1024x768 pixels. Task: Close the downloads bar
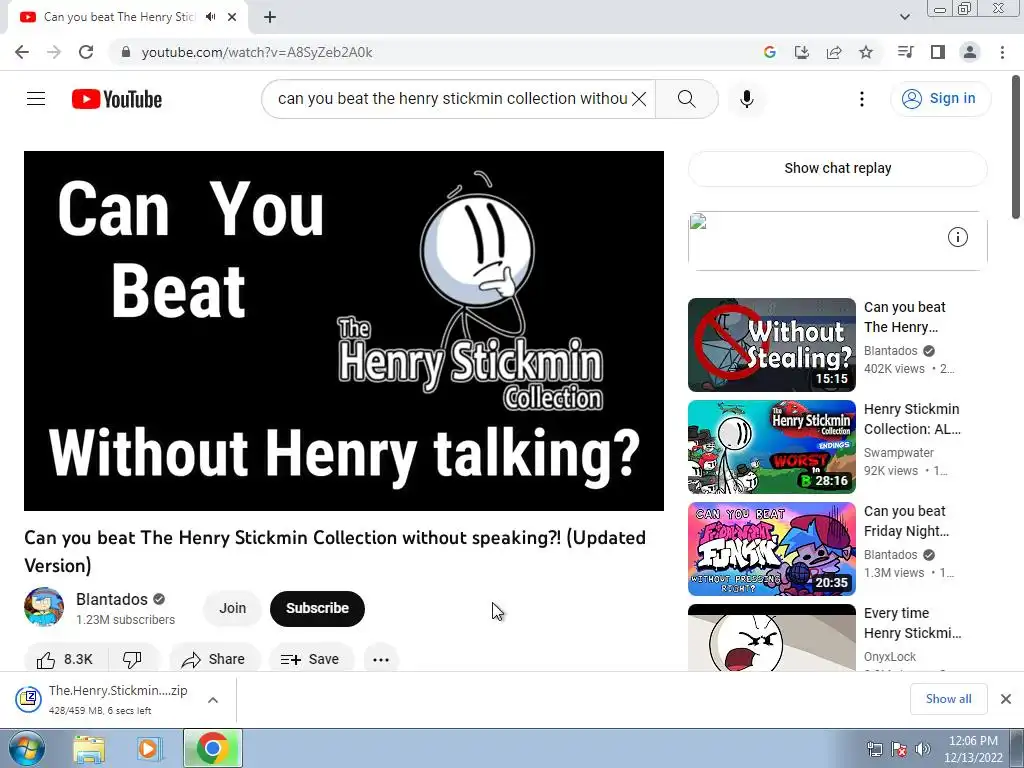[x=1006, y=699]
